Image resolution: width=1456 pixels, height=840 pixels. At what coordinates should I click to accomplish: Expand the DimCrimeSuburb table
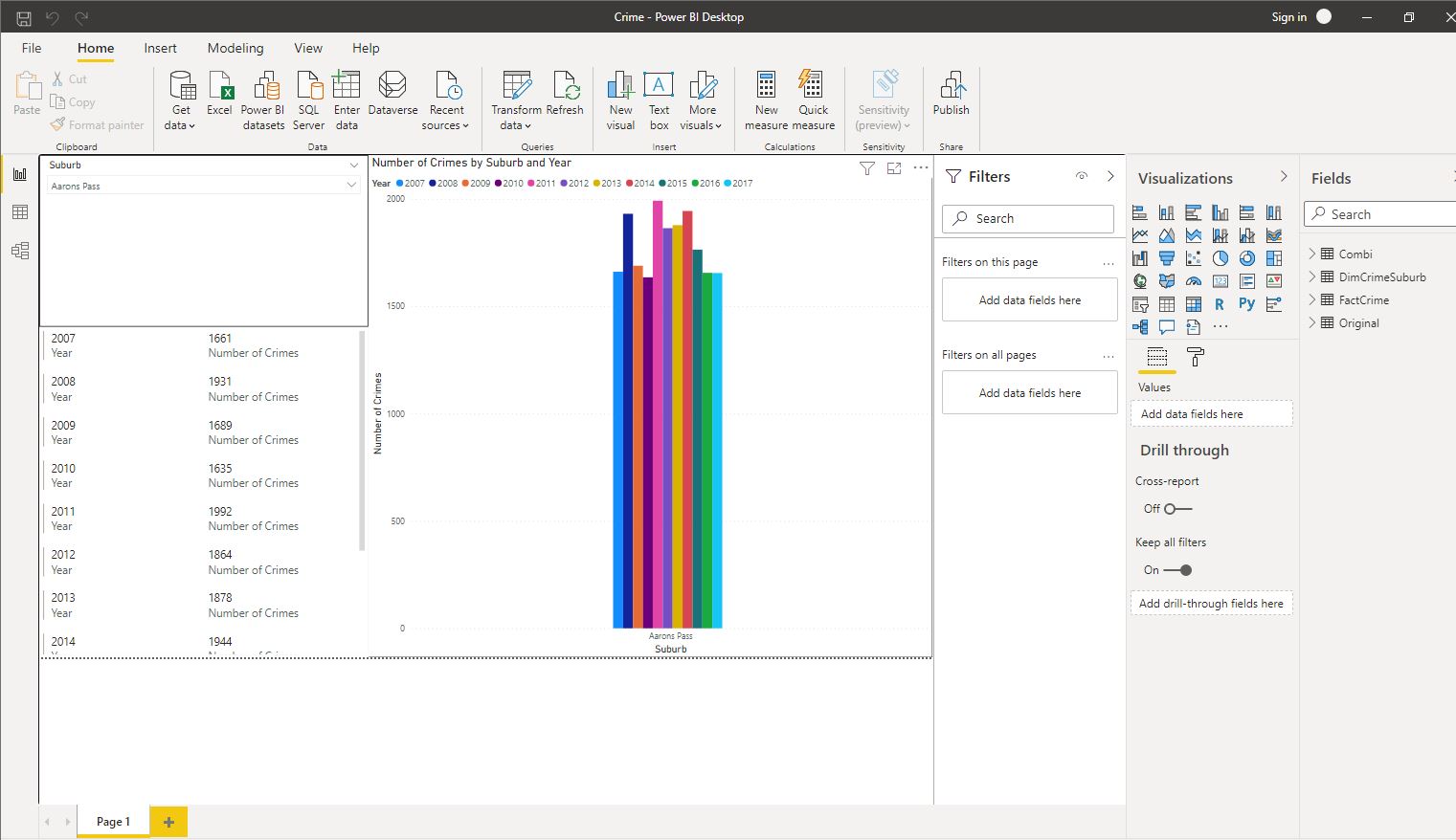[1312, 276]
